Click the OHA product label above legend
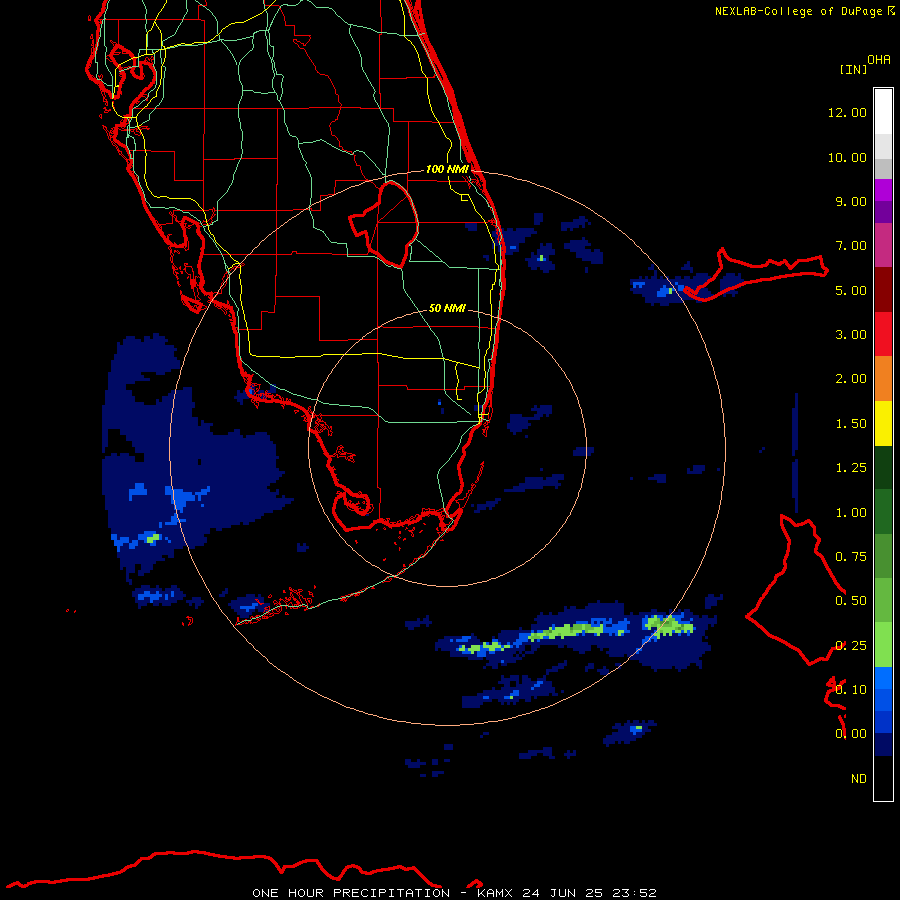Screen dimensions: 900x900 [879, 60]
